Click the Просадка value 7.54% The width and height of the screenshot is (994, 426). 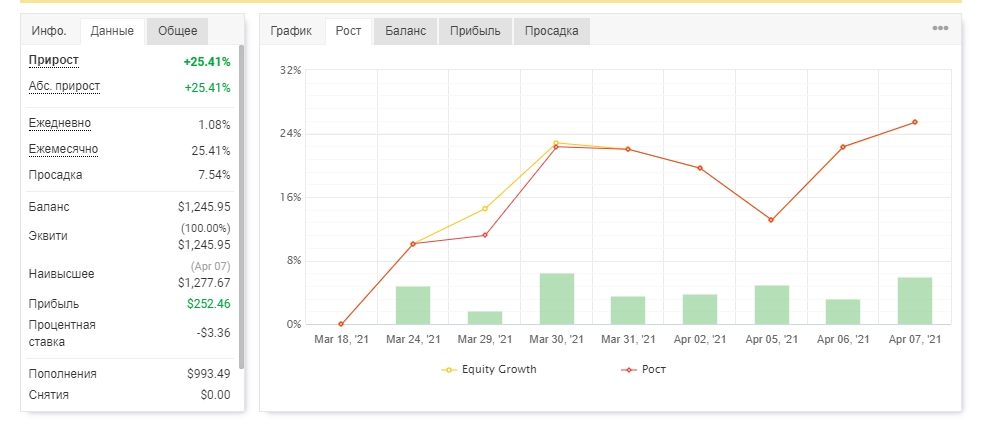pos(214,175)
